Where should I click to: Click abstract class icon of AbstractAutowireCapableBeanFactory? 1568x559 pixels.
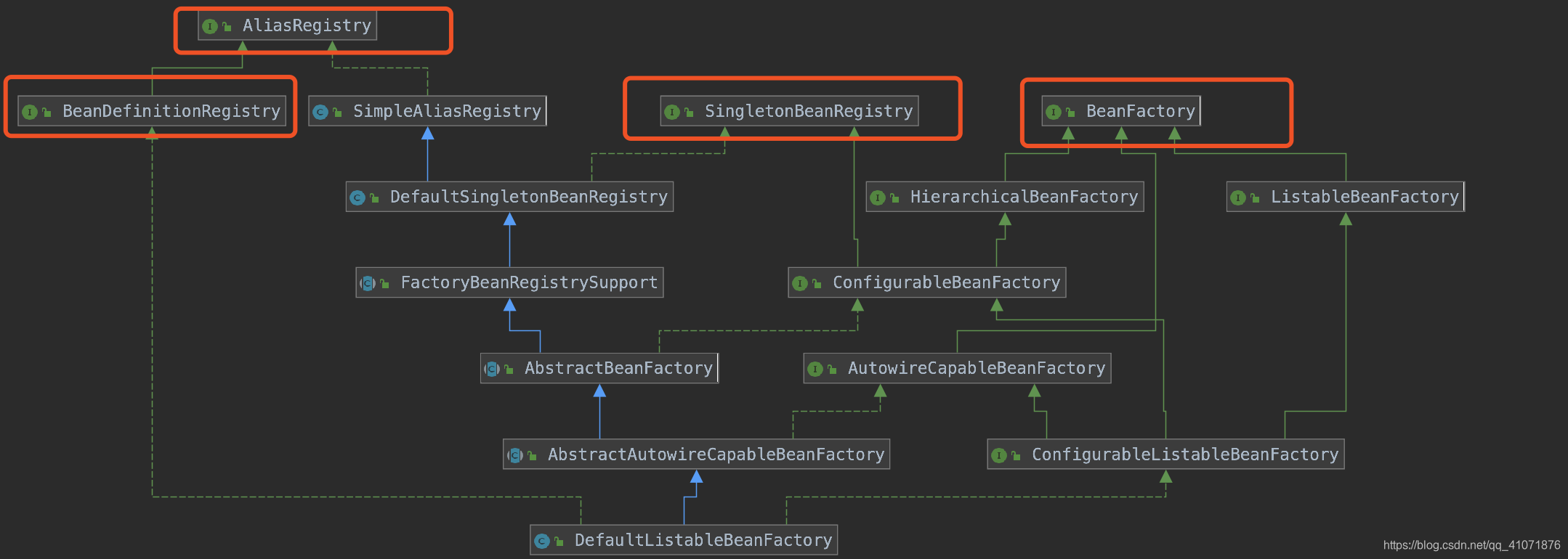tap(515, 455)
